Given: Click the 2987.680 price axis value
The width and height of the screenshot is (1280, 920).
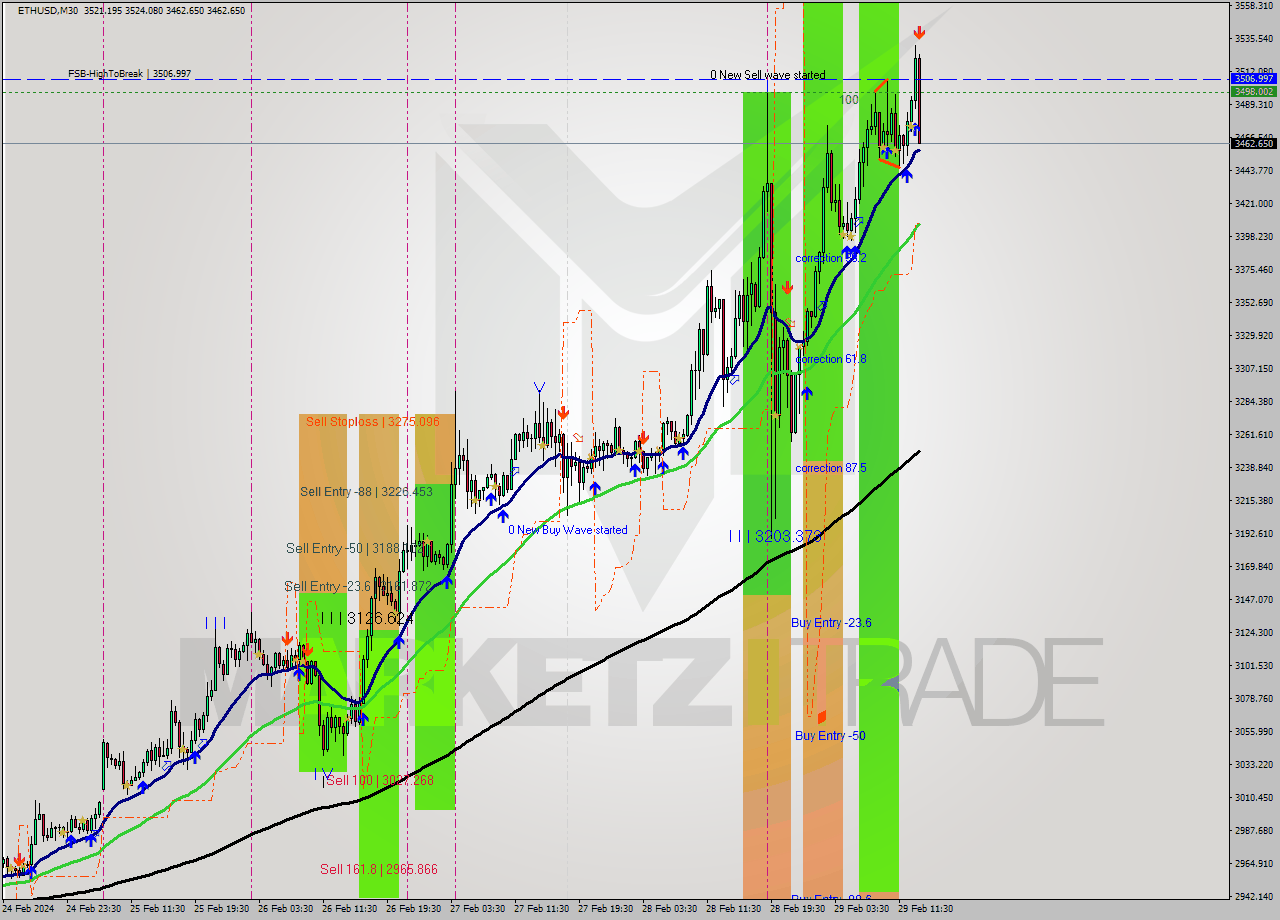Looking at the screenshot, I should point(1253,831).
